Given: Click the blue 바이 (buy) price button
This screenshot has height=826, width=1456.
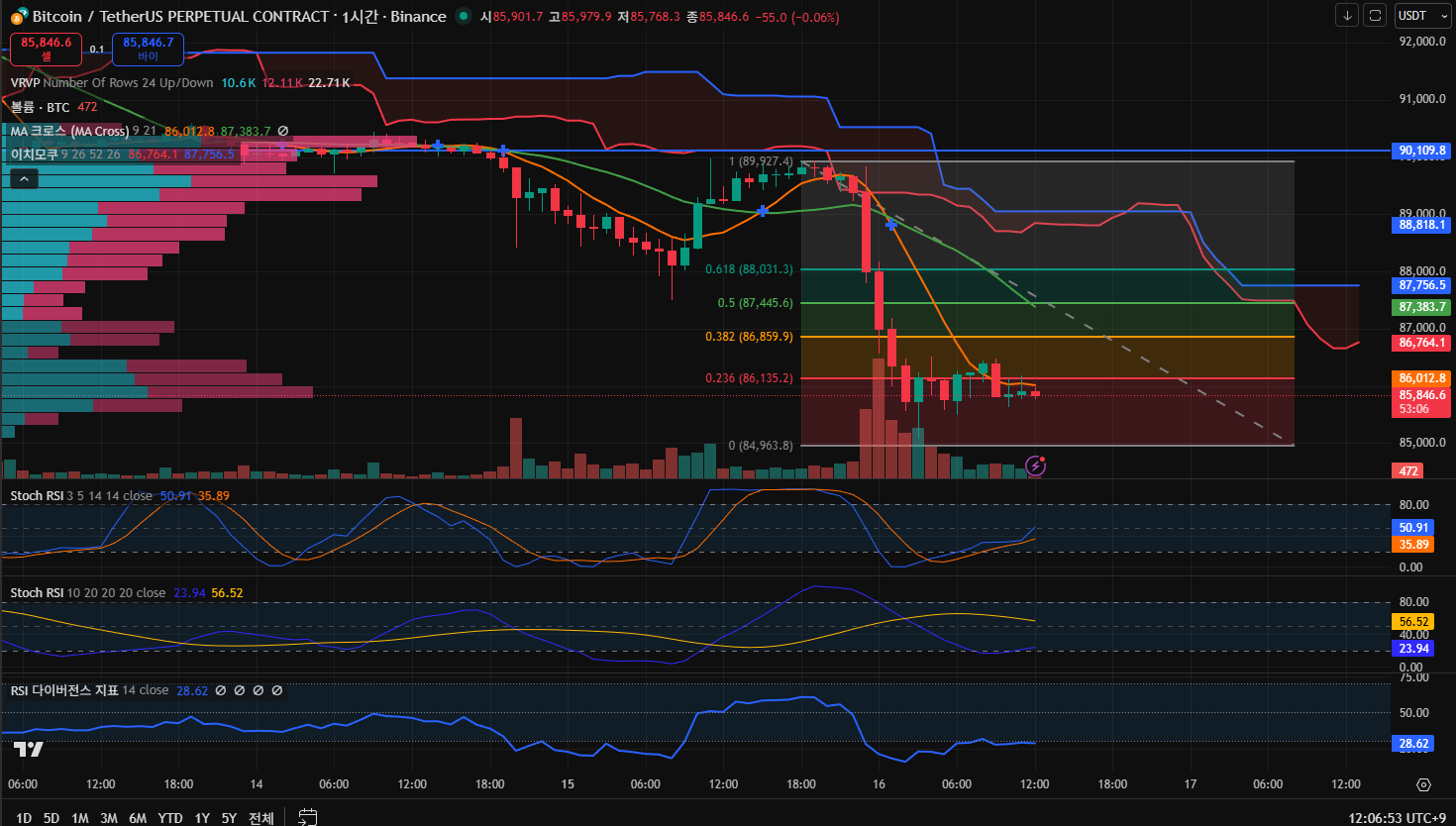Looking at the screenshot, I should point(148,49).
